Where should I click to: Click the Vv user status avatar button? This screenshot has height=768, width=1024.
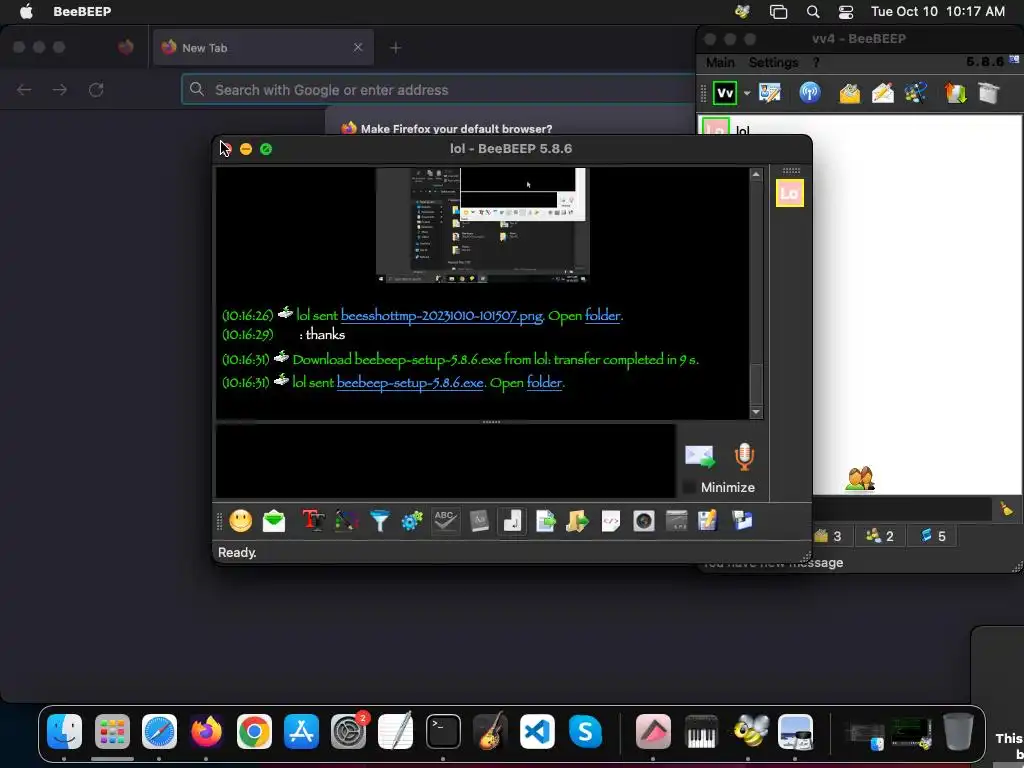tap(725, 93)
